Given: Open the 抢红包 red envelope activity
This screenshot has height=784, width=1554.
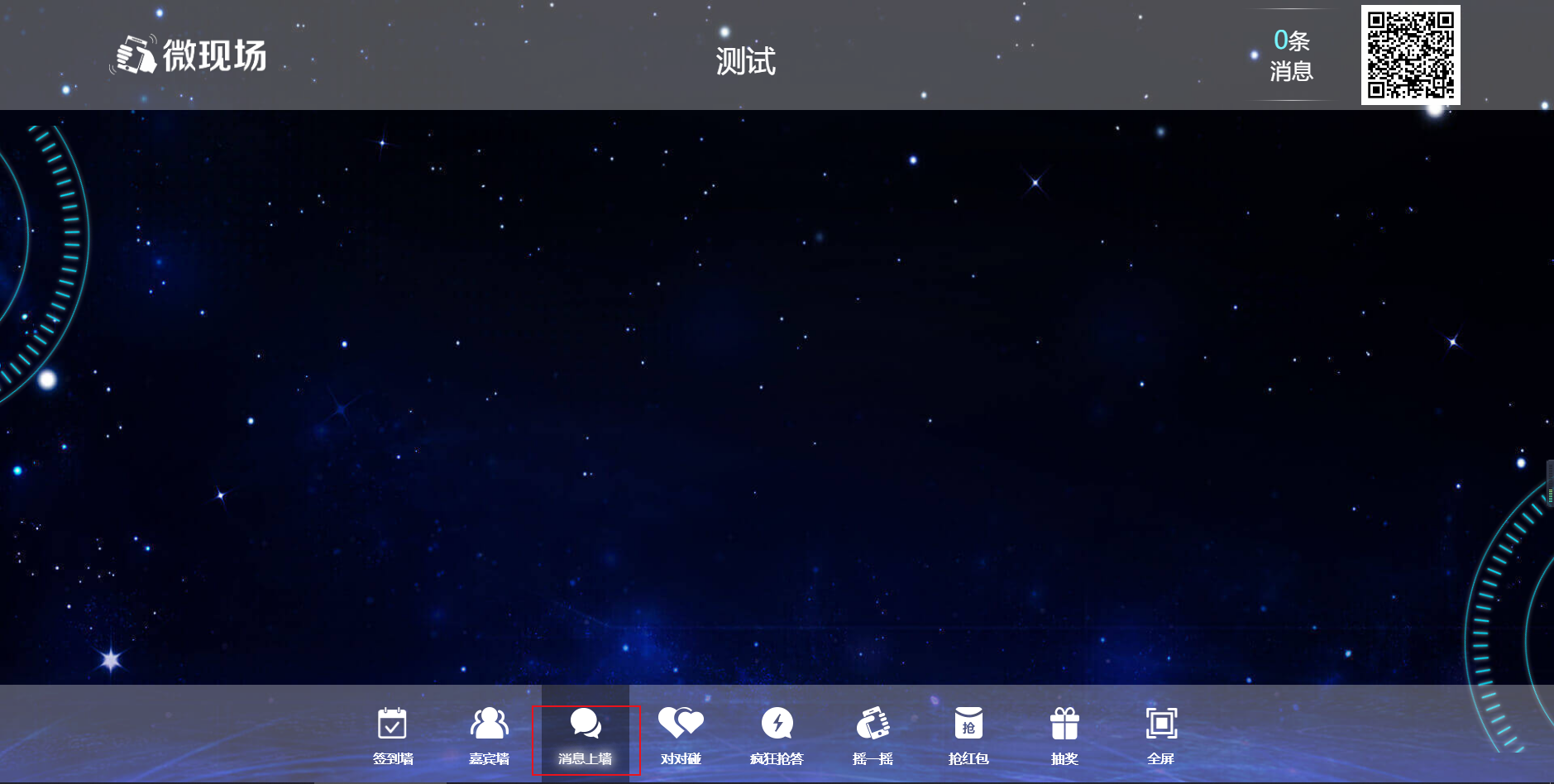Looking at the screenshot, I should (x=968, y=735).
